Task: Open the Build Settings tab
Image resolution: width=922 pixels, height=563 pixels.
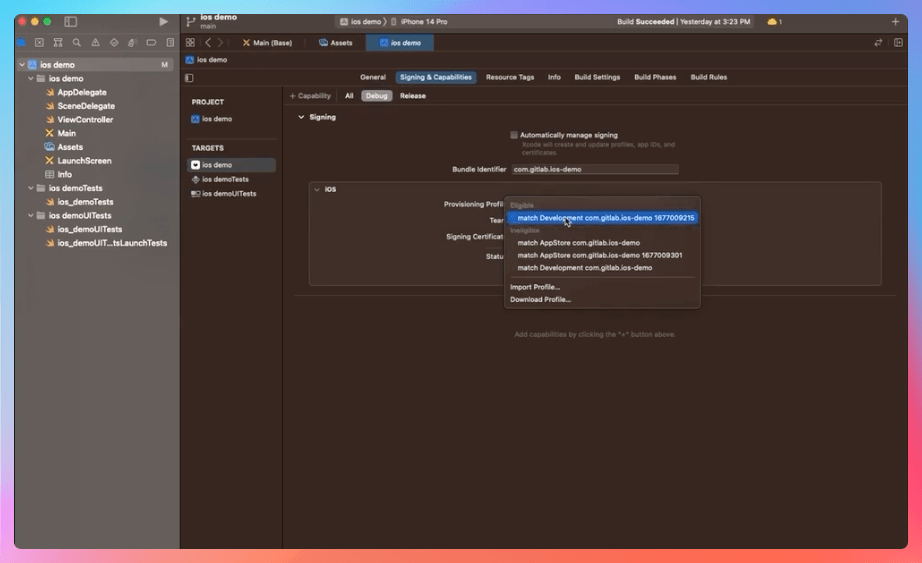Action: click(597, 77)
